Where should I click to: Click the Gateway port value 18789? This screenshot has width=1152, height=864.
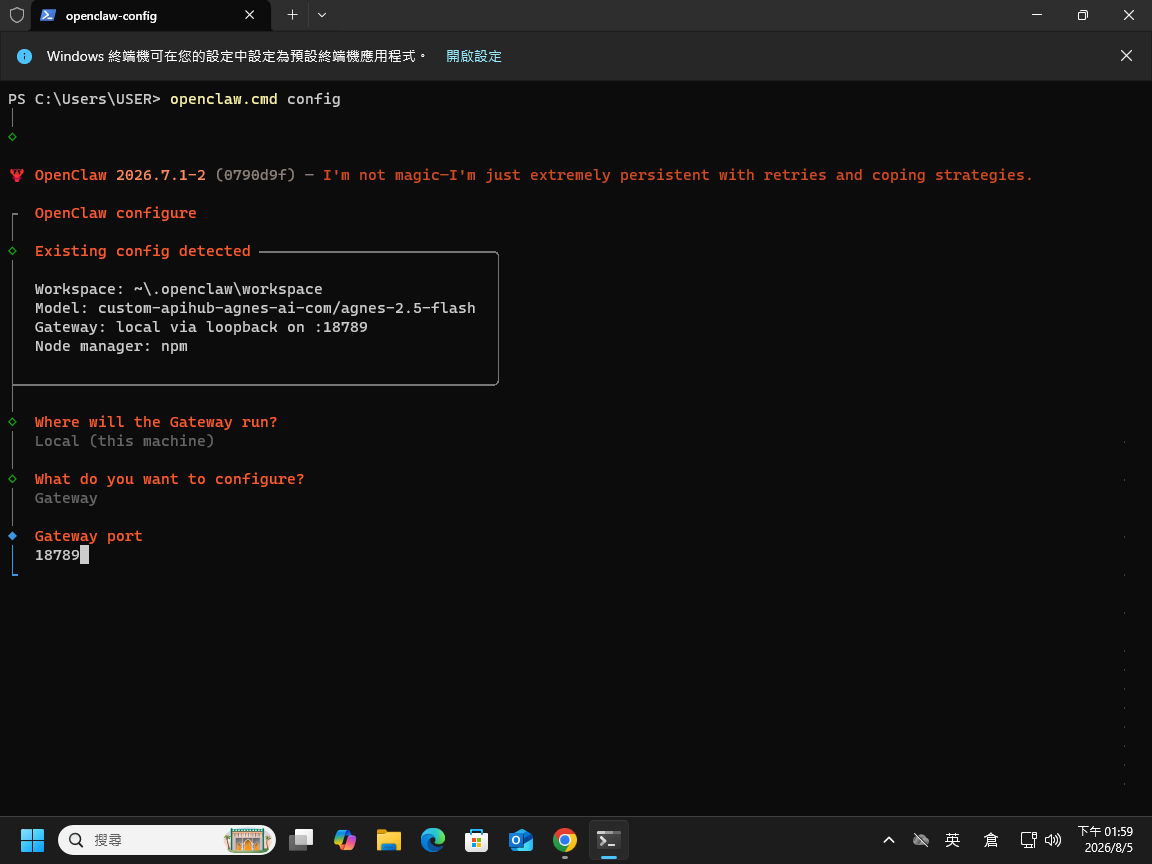[x=57, y=555]
